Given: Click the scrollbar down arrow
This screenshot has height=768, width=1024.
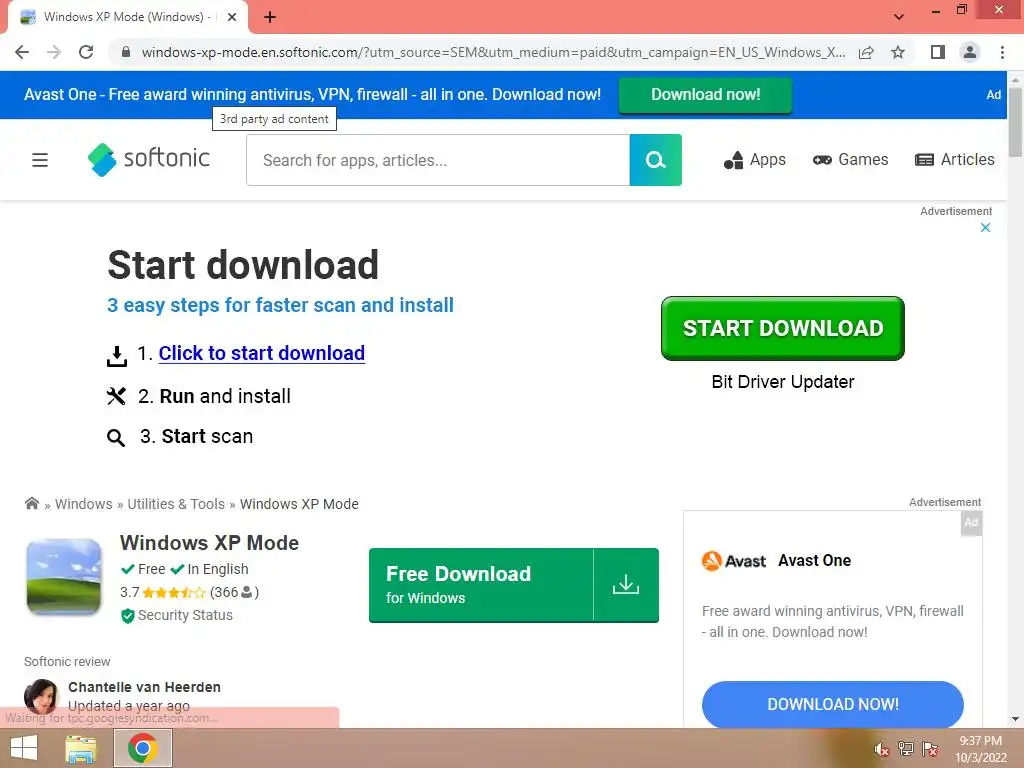Looking at the screenshot, I should click(x=1015, y=719).
